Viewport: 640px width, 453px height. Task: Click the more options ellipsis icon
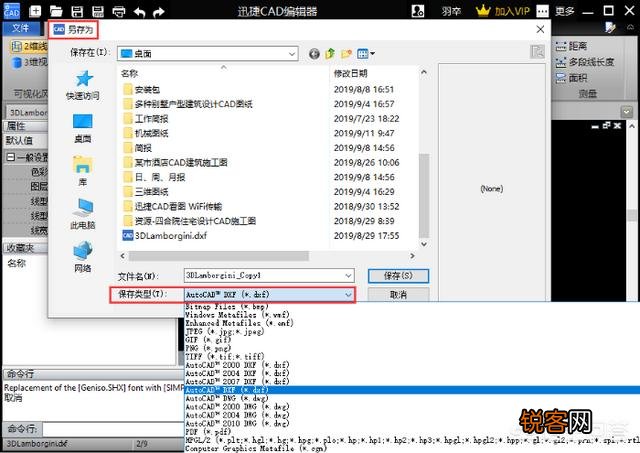pos(542,11)
